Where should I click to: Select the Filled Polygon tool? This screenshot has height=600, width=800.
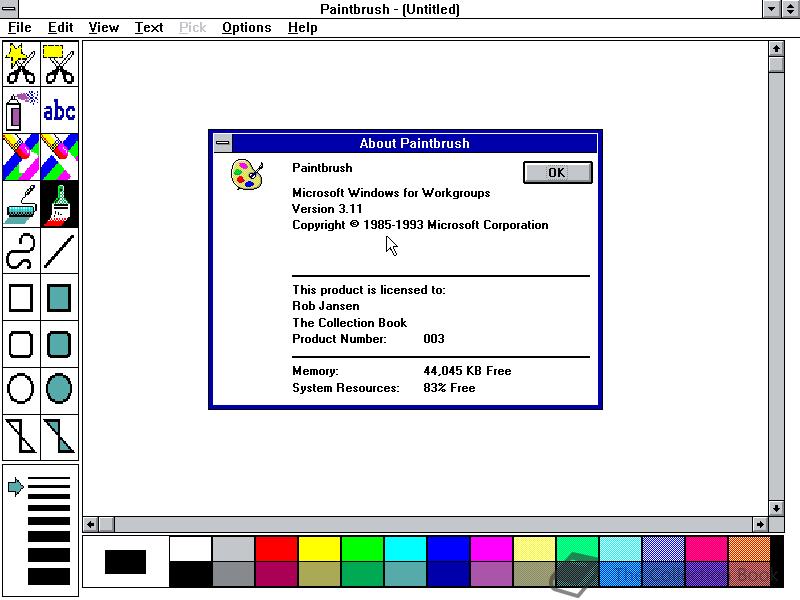(60, 437)
